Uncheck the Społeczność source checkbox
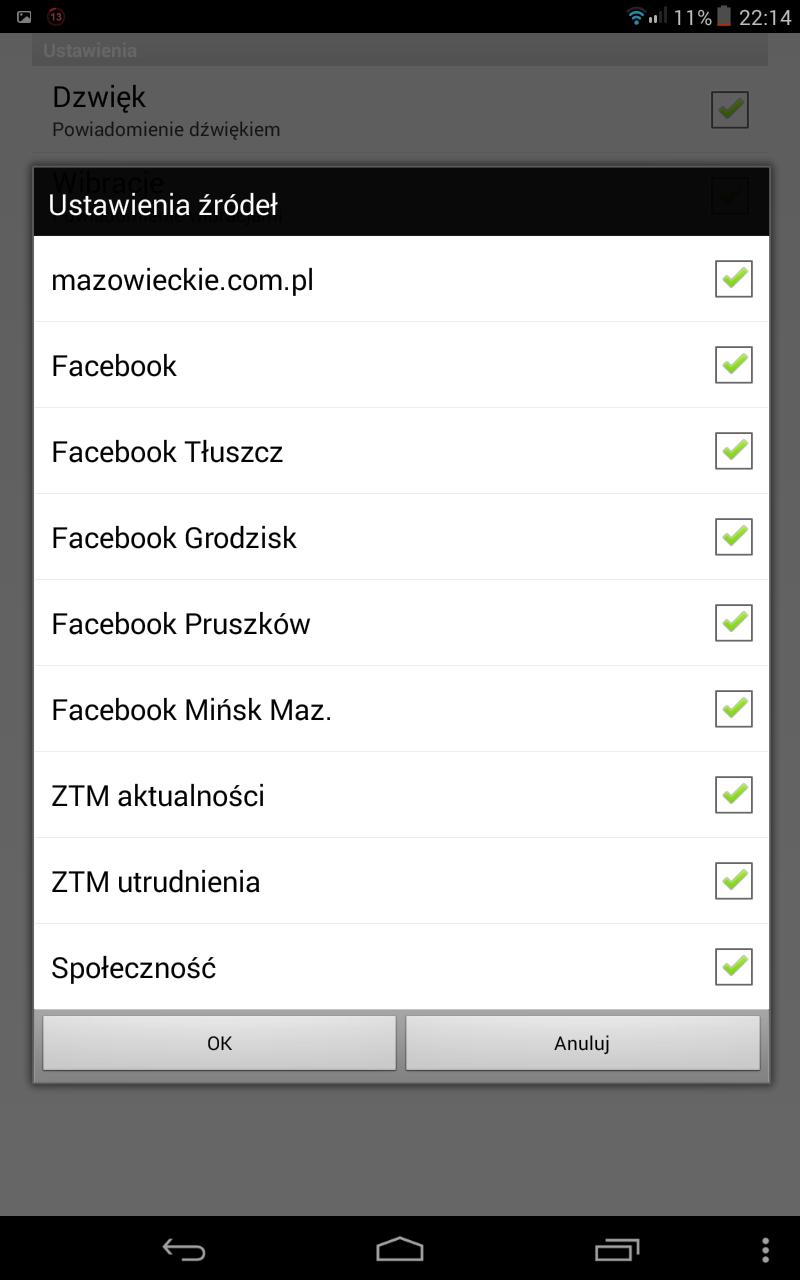800x1280 pixels. pyautogui.click(x=733, y=967)
